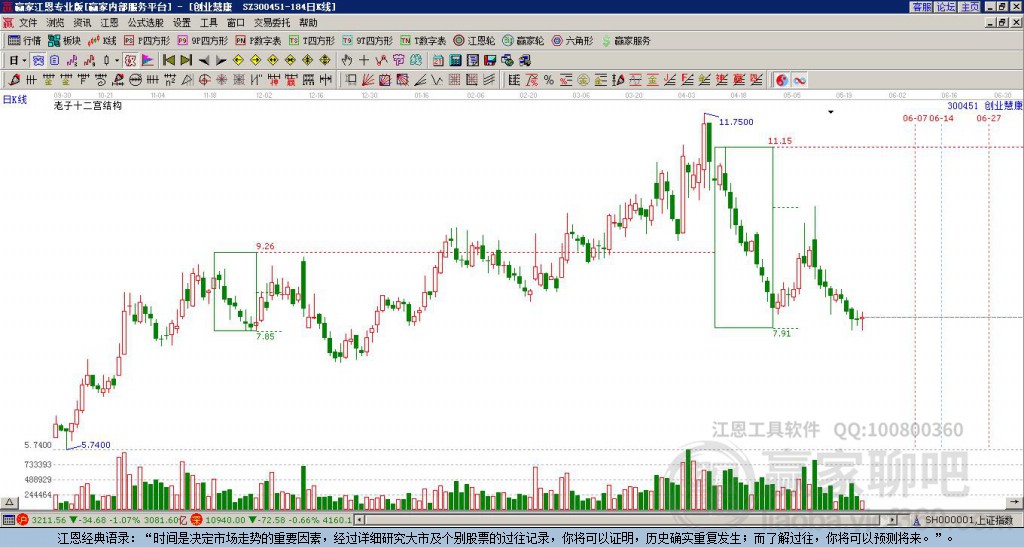This screenshot has height=548, width=1024.
Task: Open the calendar icon tool
Action: (x=438, y=61)
